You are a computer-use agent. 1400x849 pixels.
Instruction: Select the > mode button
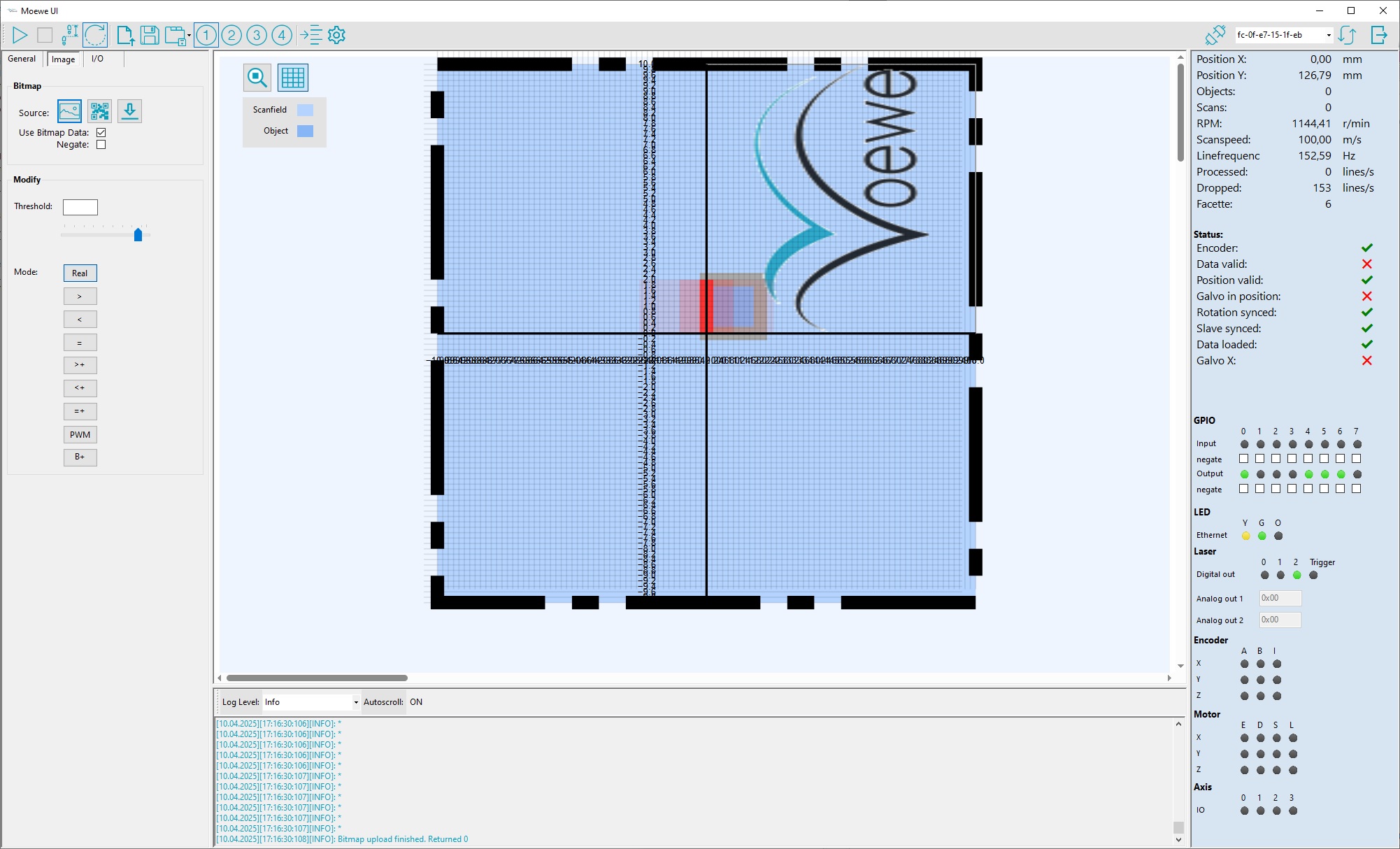click(80, 297)
